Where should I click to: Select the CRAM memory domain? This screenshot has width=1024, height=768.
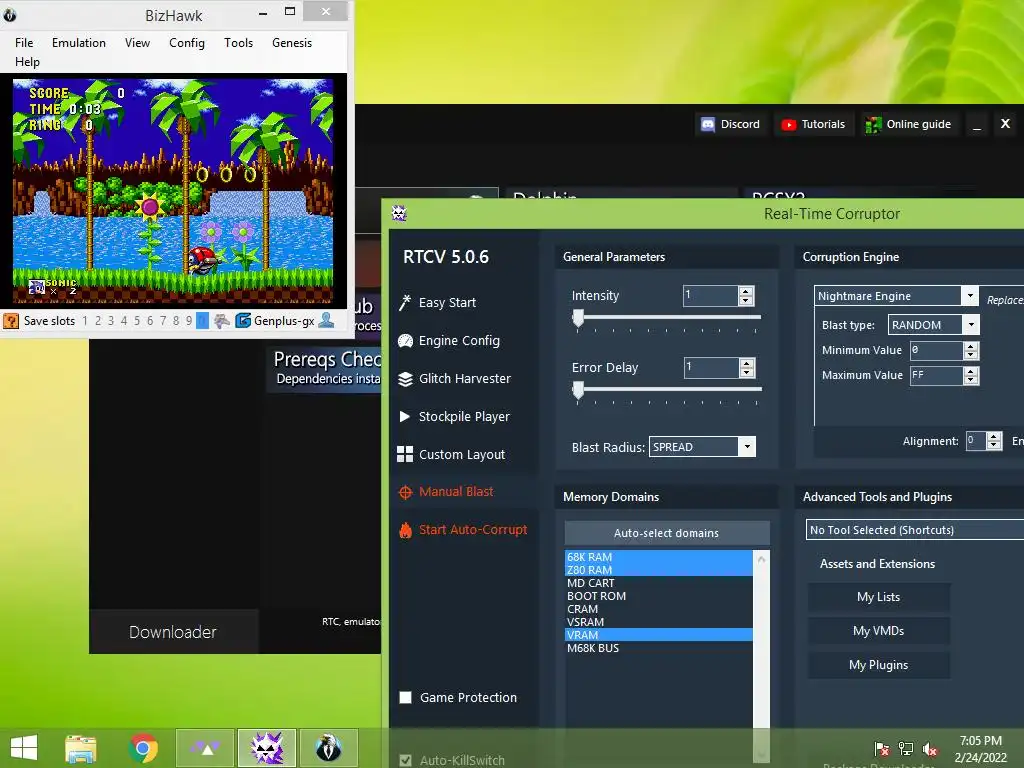point(658,609)
